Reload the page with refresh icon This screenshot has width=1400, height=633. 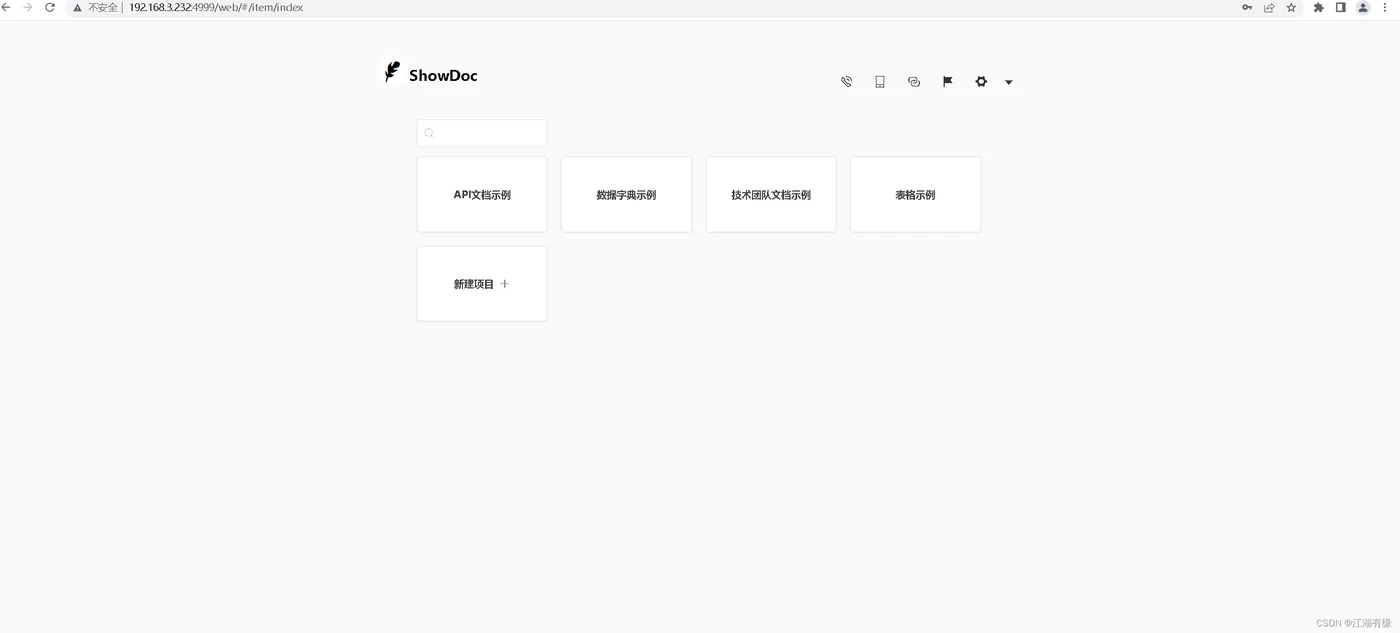(49, 7)
